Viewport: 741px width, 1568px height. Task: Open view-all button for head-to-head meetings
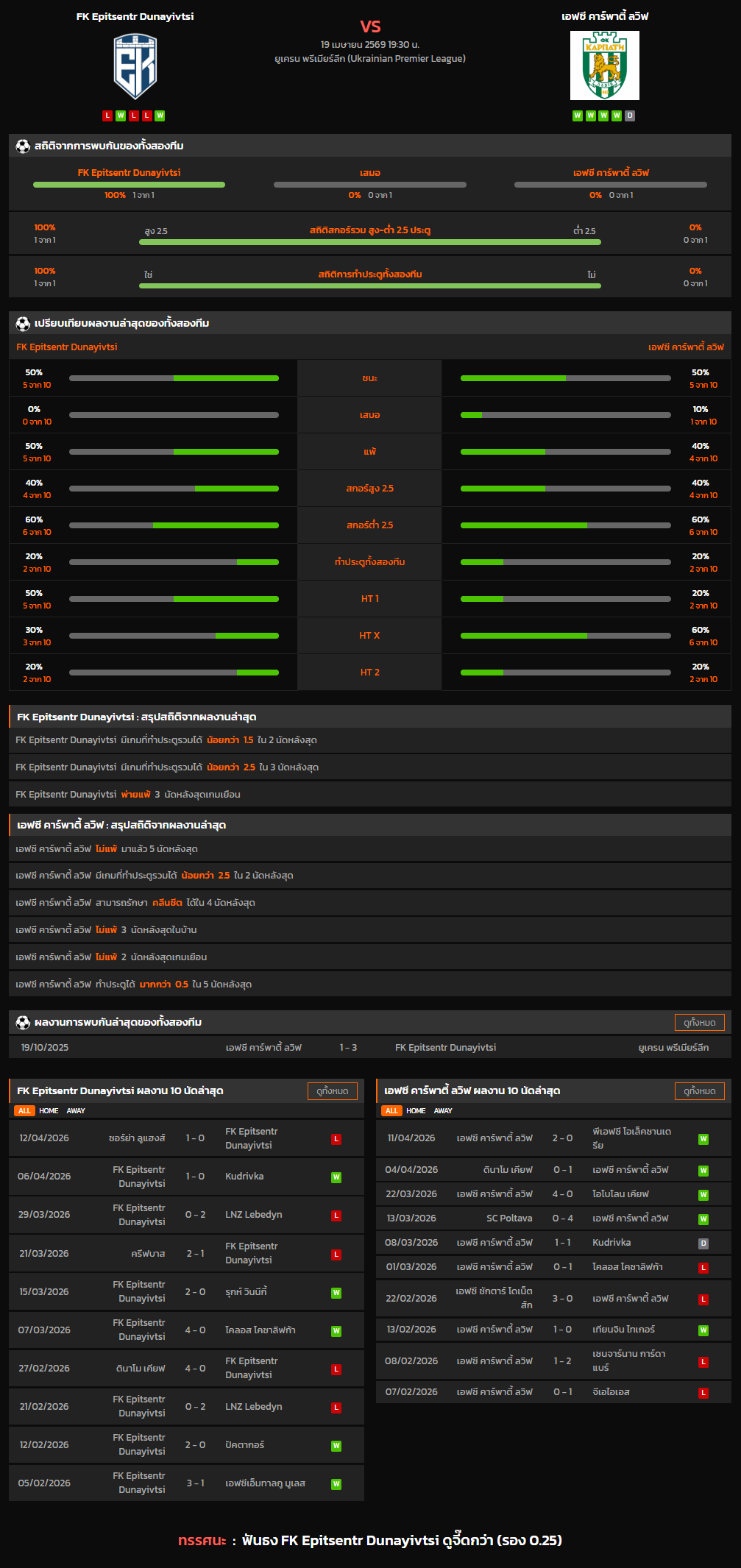(699, 1023)
